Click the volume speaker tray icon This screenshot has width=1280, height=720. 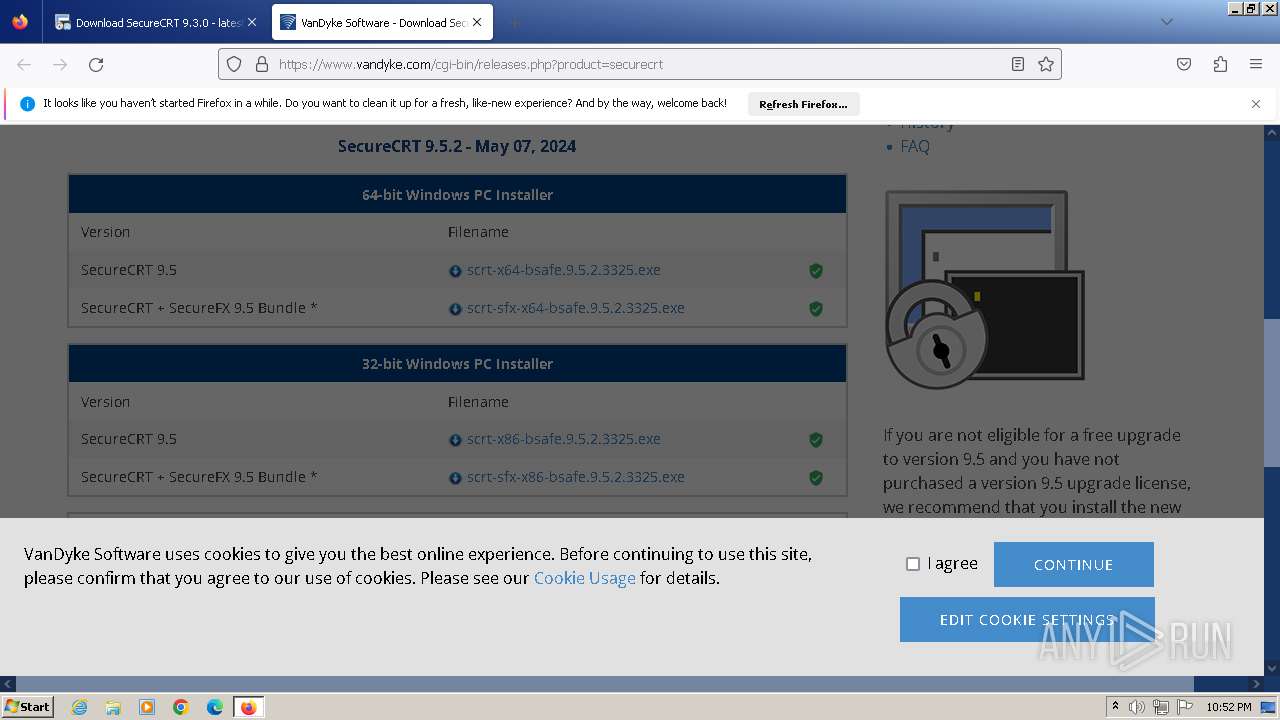pos(1137,707)
